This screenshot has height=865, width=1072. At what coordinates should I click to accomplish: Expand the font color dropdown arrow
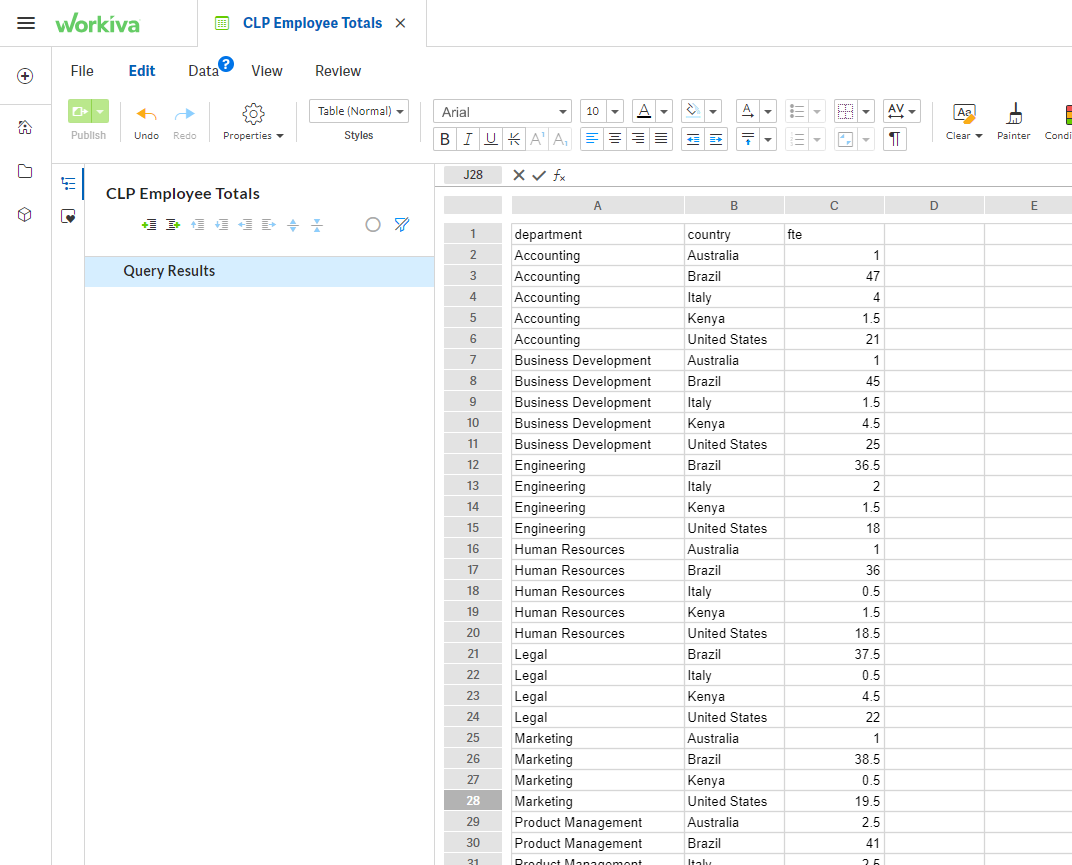[x=664, y=111]
